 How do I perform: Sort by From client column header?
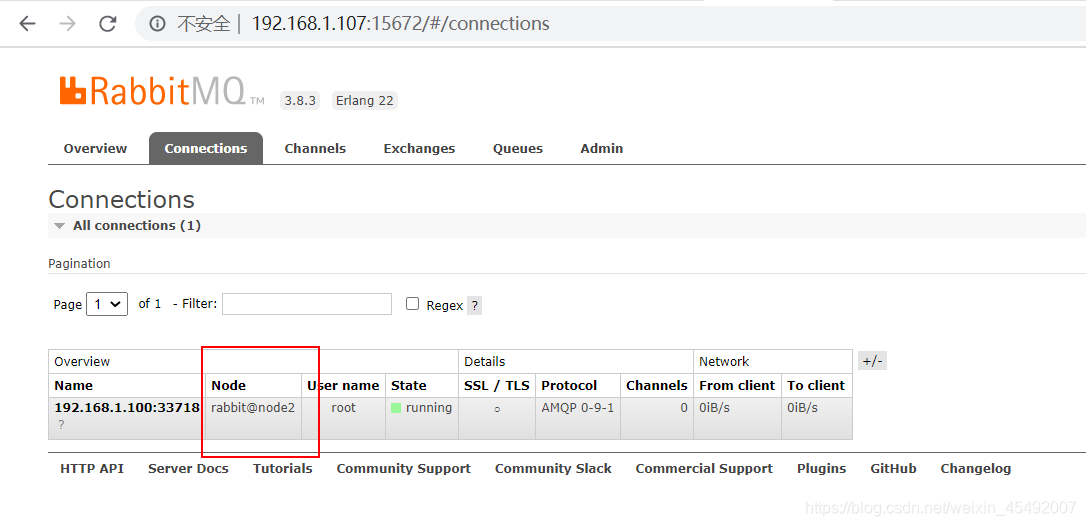pos(737,385)
